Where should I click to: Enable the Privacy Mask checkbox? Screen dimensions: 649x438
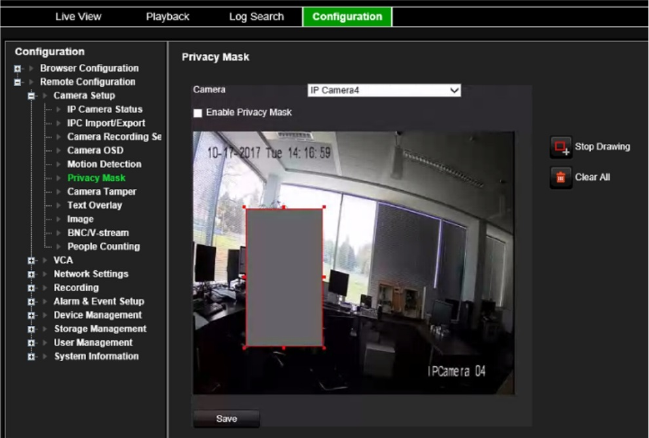[198, 113]
